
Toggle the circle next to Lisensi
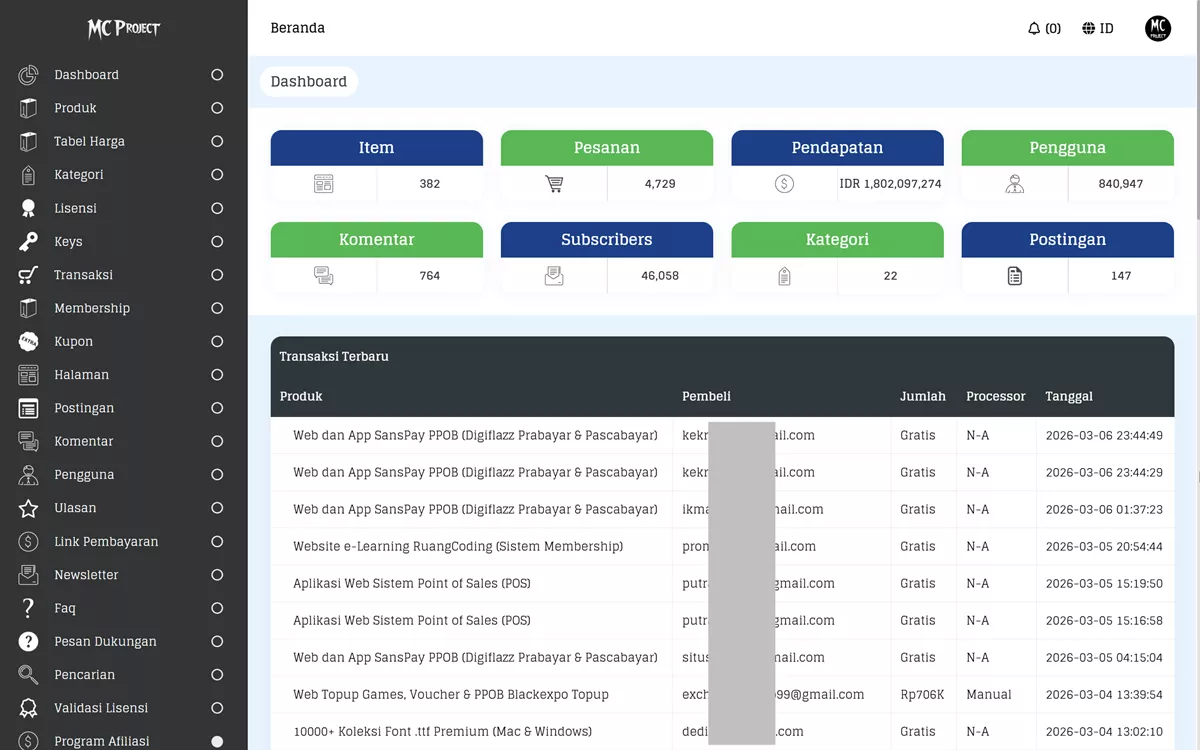click(x=217, y=208)
